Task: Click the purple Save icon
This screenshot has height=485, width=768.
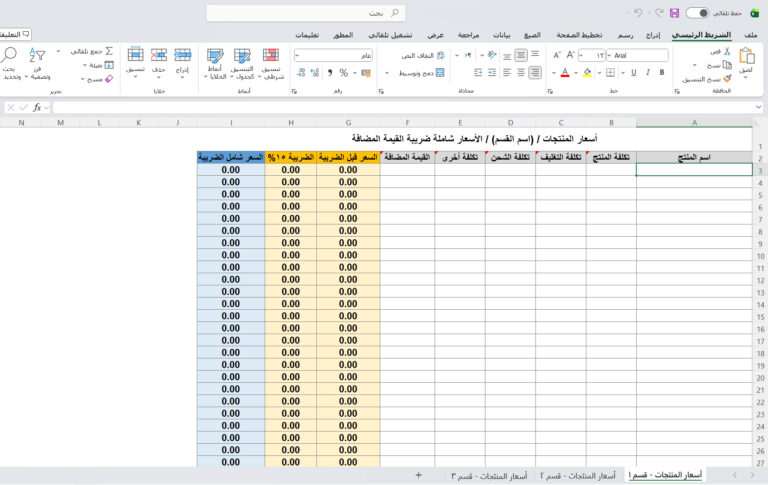Action: click(675, 13)
